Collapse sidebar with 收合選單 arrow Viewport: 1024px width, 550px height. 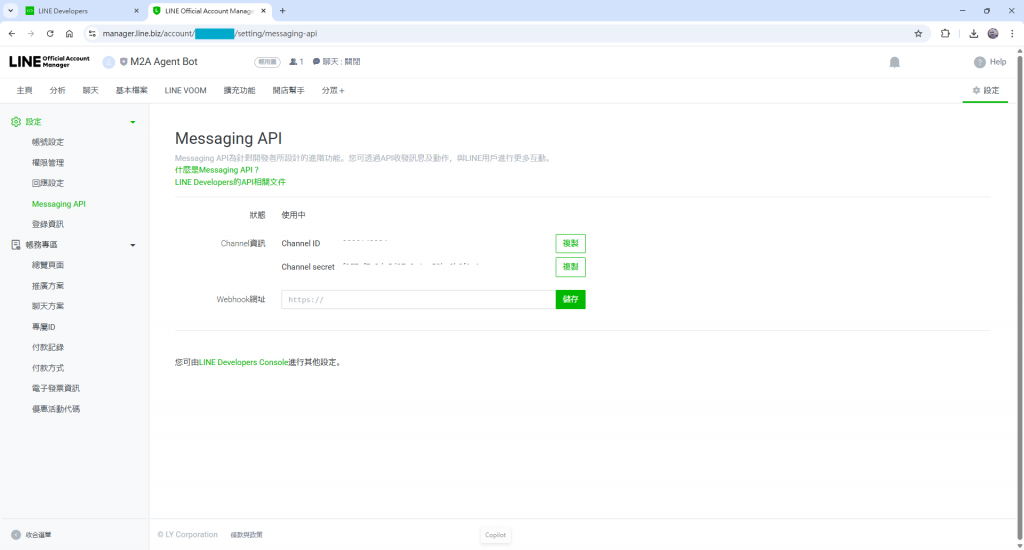16,535
